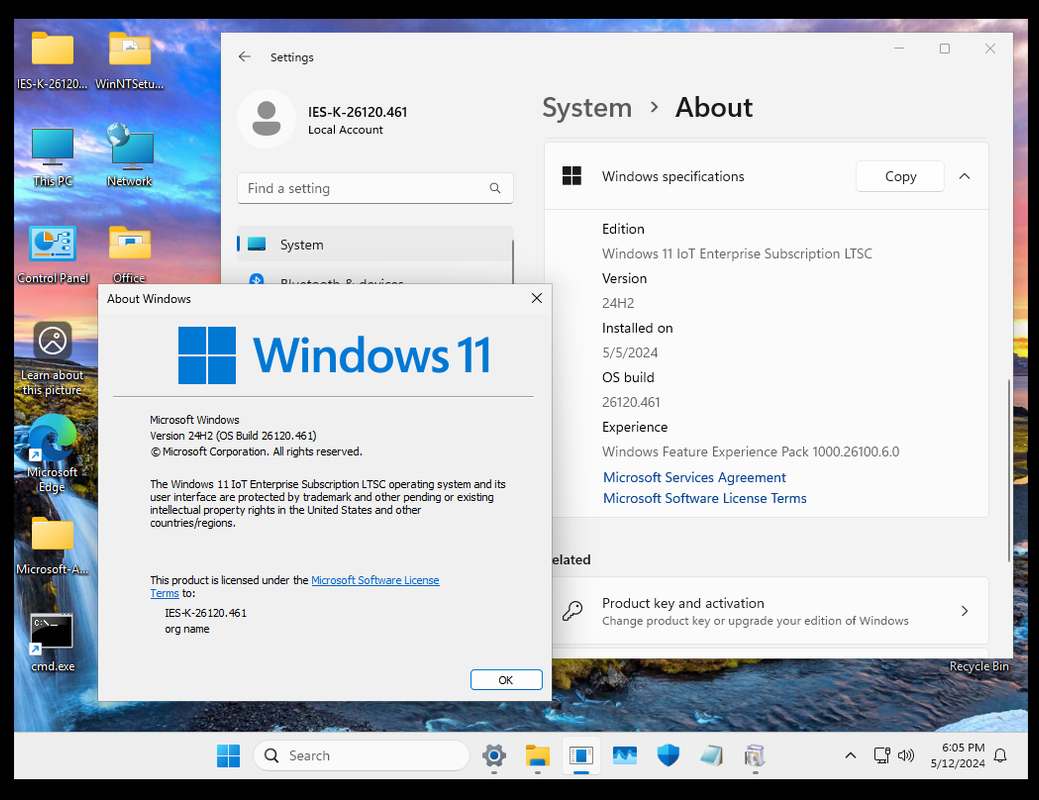Switch to the About Windows taskbar app
Image resolution: width=1039 pixels, height=800 pixels.
pyautogui.click(x=581, y=756)
